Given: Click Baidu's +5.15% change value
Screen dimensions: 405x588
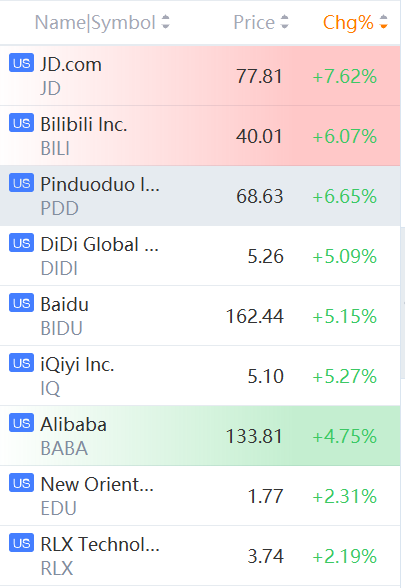Looking at the screenshot, I should coord(345,316).
